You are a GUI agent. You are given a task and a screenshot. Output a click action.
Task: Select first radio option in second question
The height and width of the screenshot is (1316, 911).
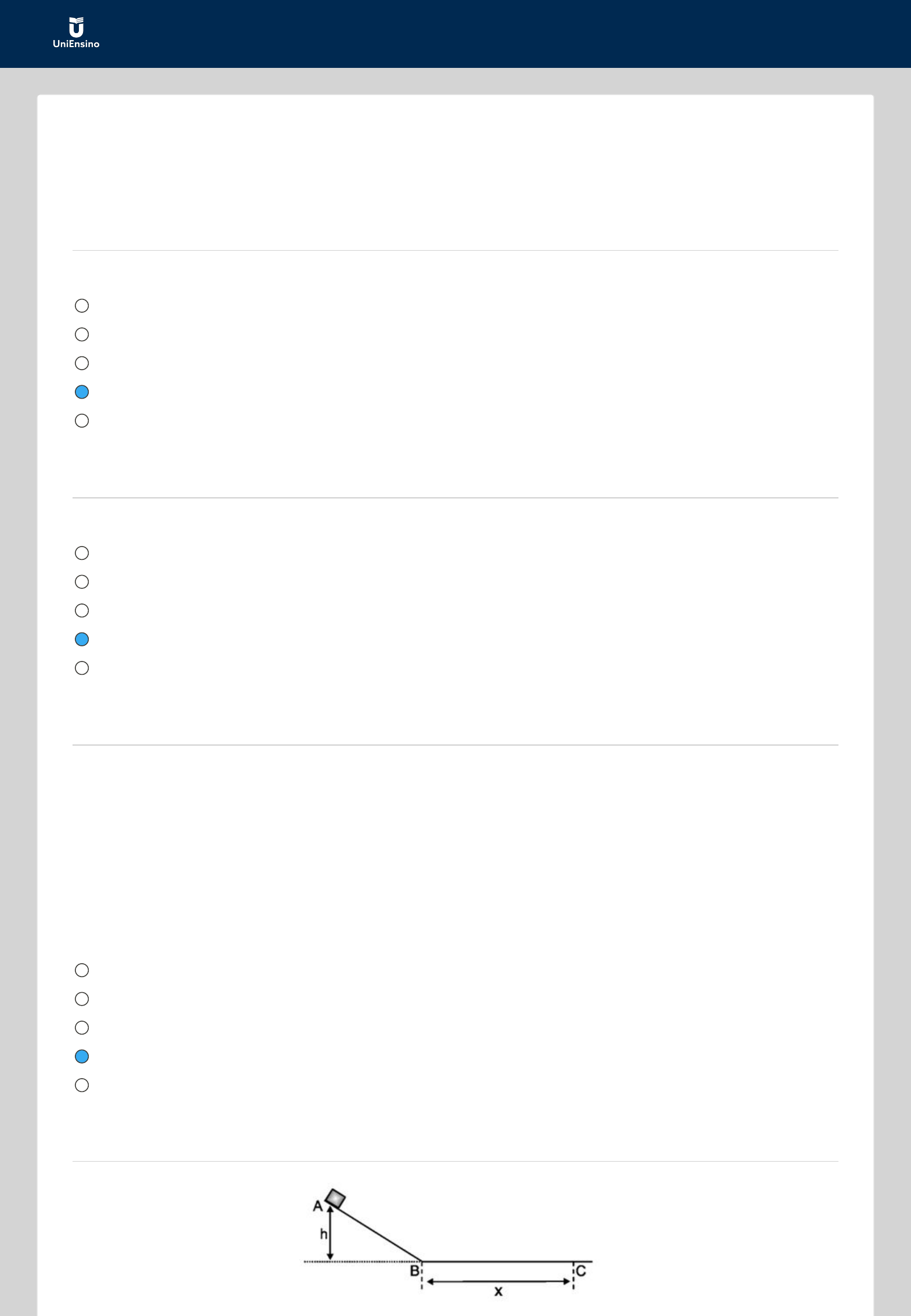[82, 553]
